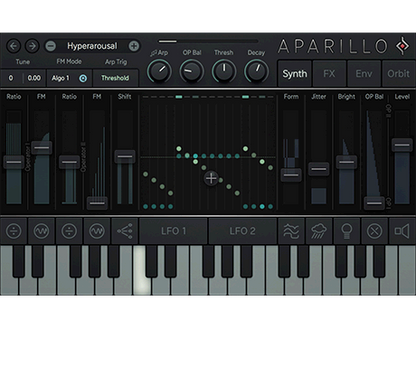416x376 pixels.
Task: Click the Level fader handle
Action: click(x=402, y=145)
